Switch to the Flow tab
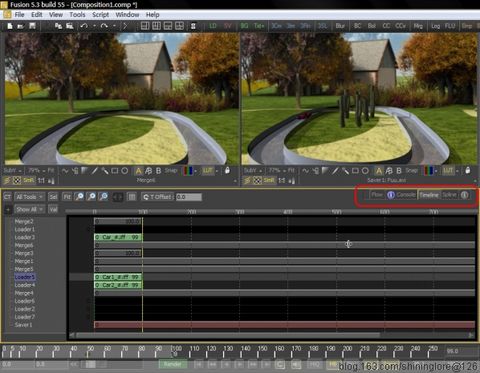The width and height of the screenshot is (480, 373). (377, 195)
